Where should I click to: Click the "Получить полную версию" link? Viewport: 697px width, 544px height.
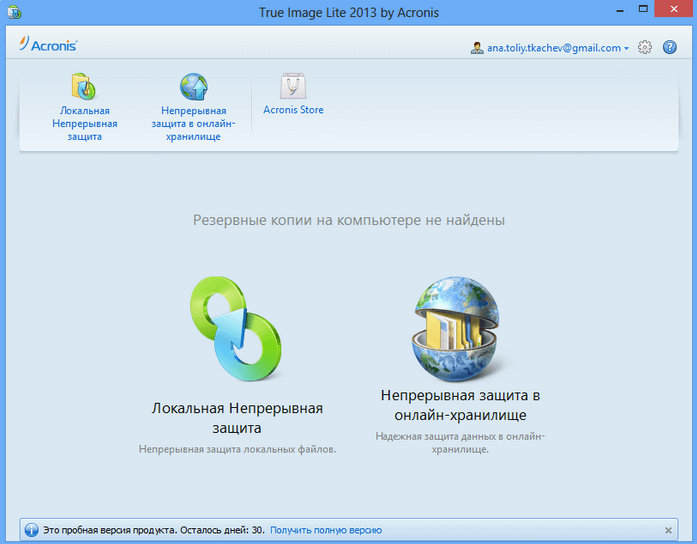pos(326,530)
